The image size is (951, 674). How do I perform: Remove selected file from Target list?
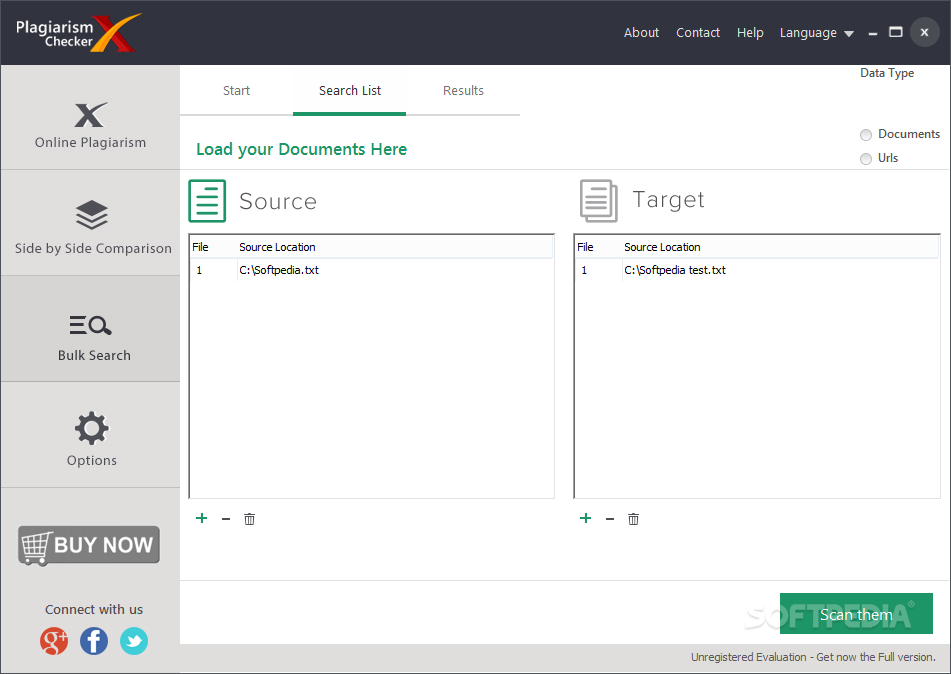click(610, 519)
